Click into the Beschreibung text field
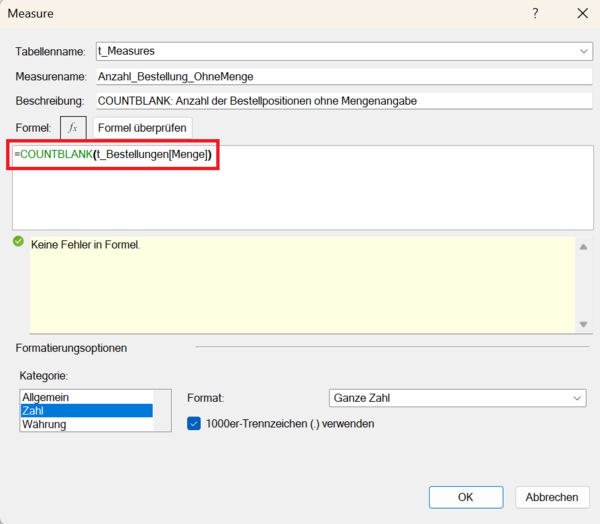The image size is (600, 524). click(x=343, y=101)
